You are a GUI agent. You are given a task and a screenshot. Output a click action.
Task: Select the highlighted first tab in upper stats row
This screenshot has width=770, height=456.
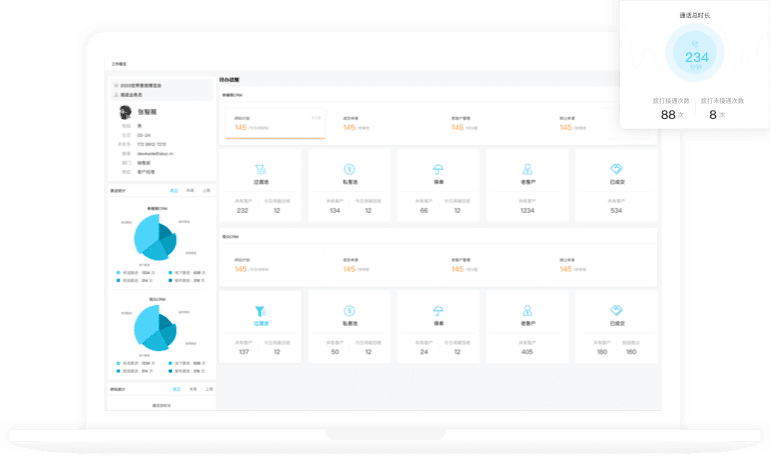[267, 125]
